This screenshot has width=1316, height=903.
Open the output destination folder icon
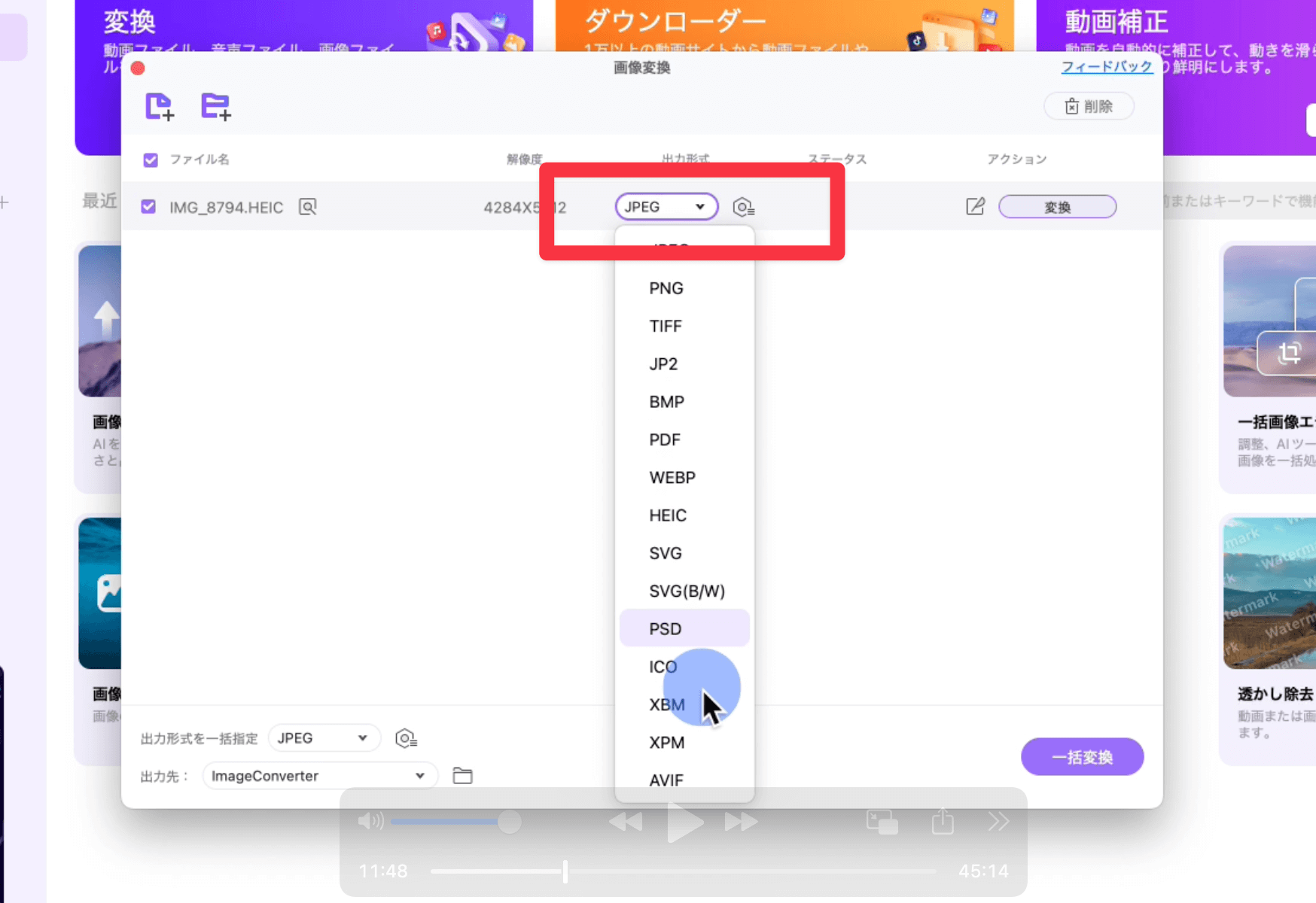pos(462,775)
